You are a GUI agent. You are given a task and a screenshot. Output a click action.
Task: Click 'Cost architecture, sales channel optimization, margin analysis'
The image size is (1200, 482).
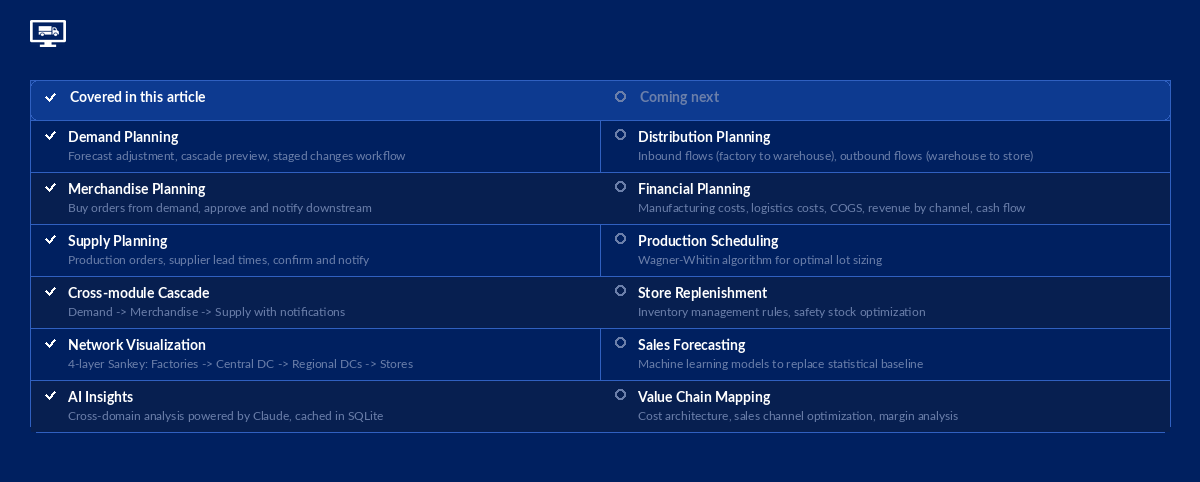pos(798,416)
